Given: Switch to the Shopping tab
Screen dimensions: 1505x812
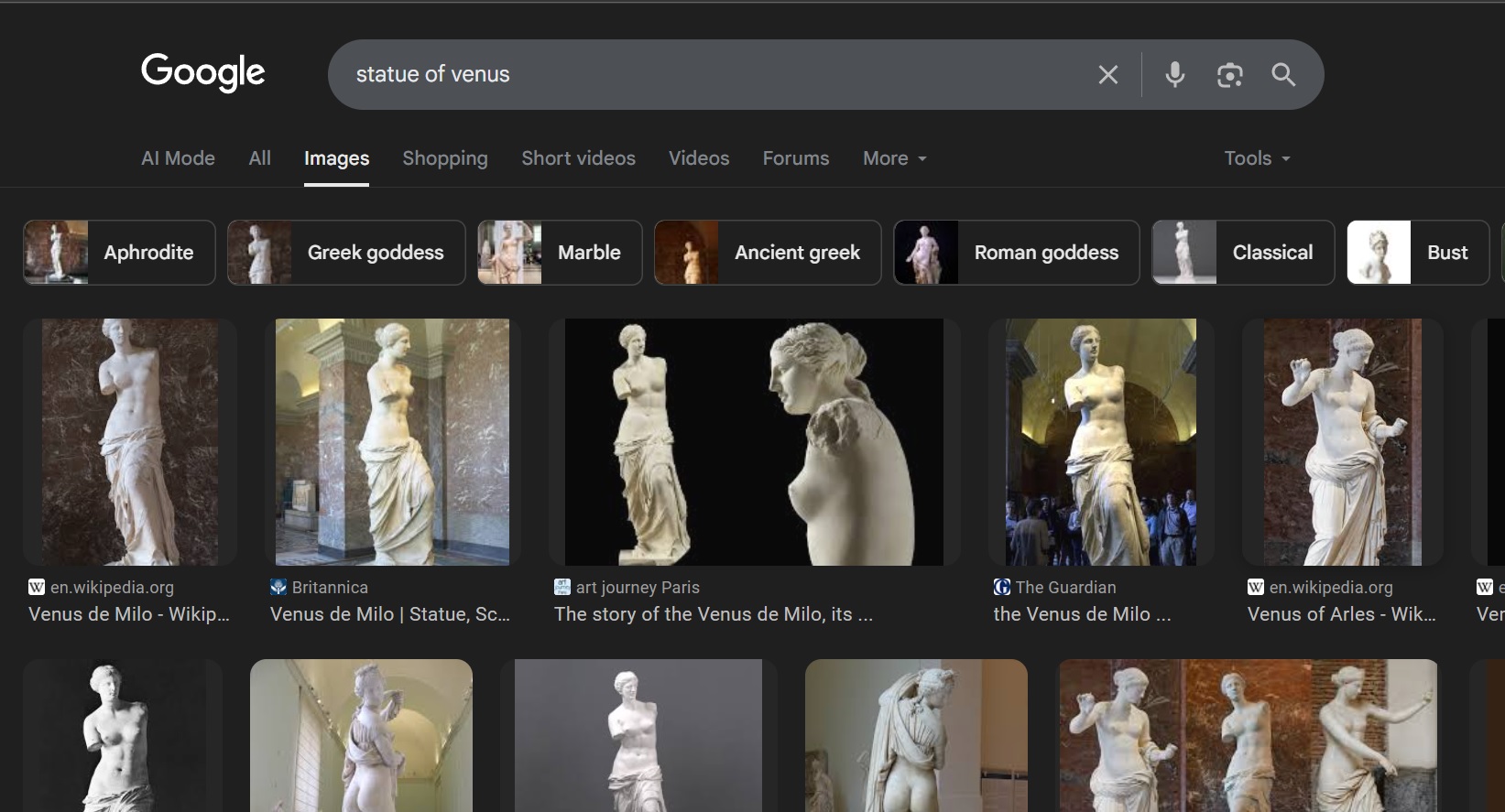Looking at the screenshot, I should coord(445,158).
